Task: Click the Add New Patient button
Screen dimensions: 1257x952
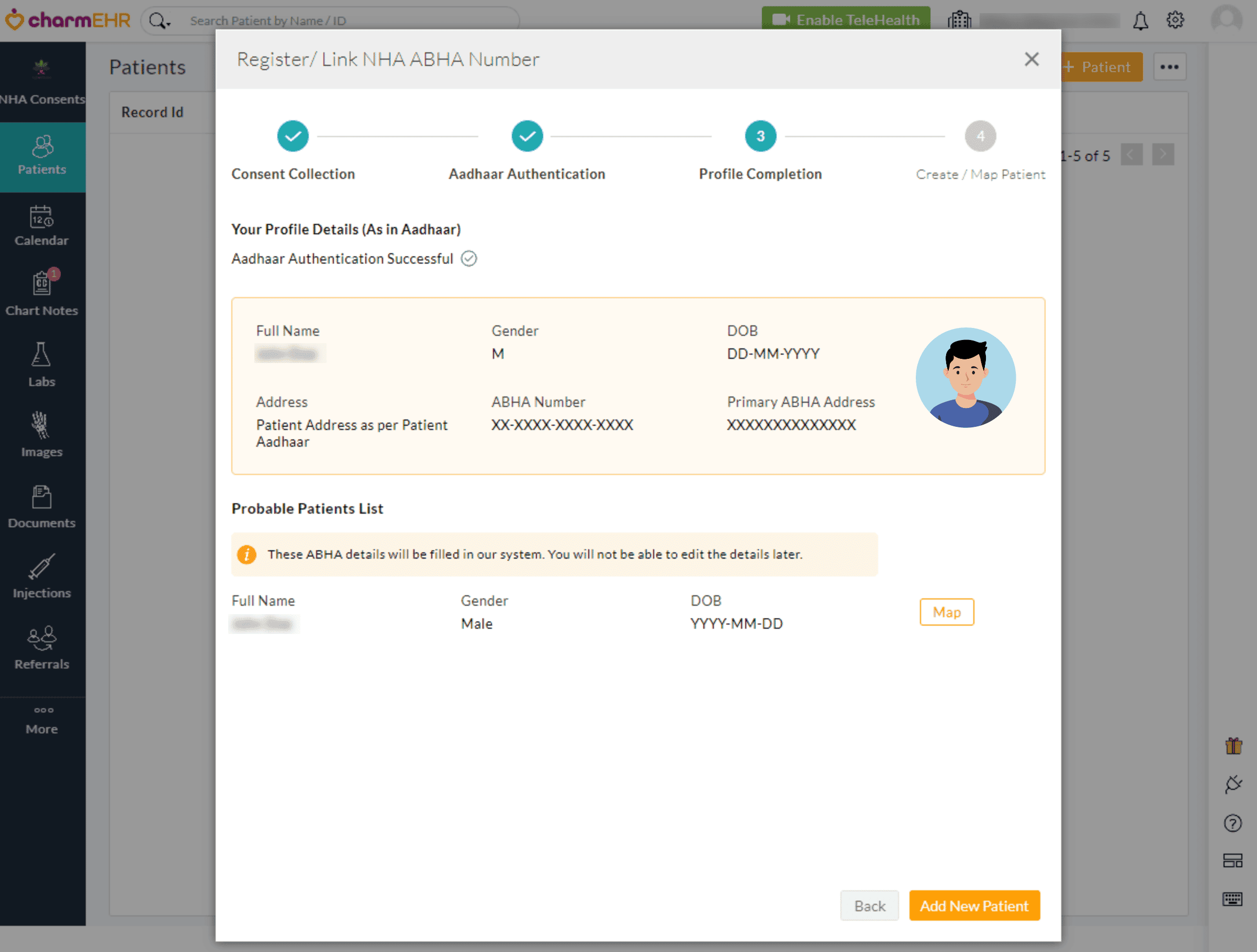Action: pyautogui.click(x=974, y=905)
